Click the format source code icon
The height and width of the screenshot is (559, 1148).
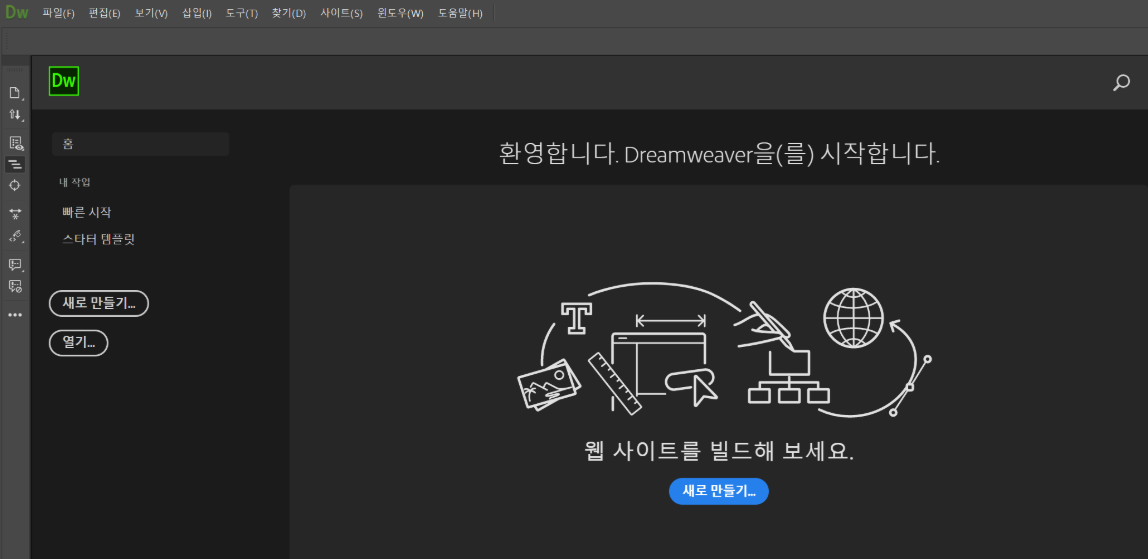15,236
